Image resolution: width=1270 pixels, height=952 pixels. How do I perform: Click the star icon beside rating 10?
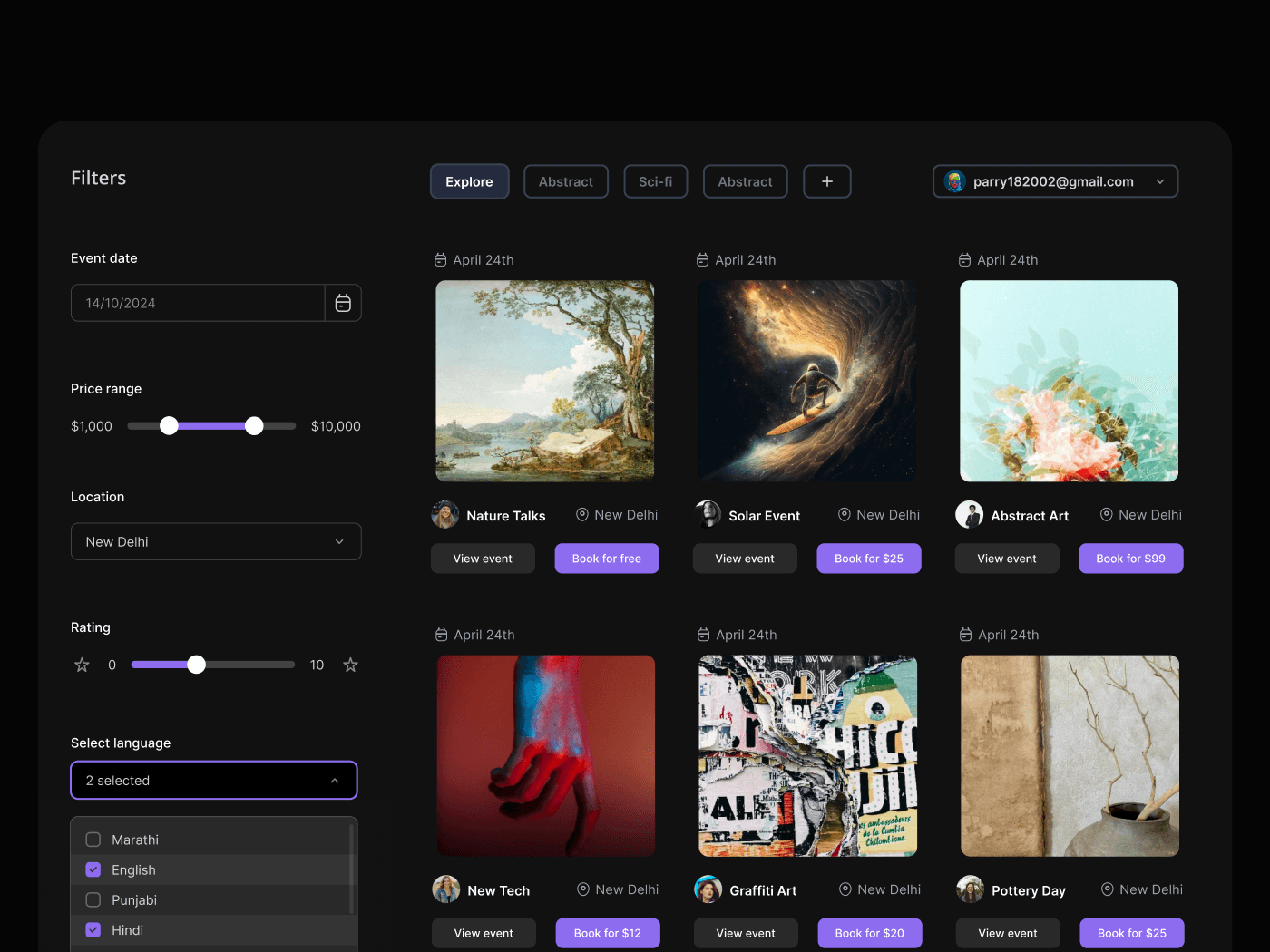[350, 665]
